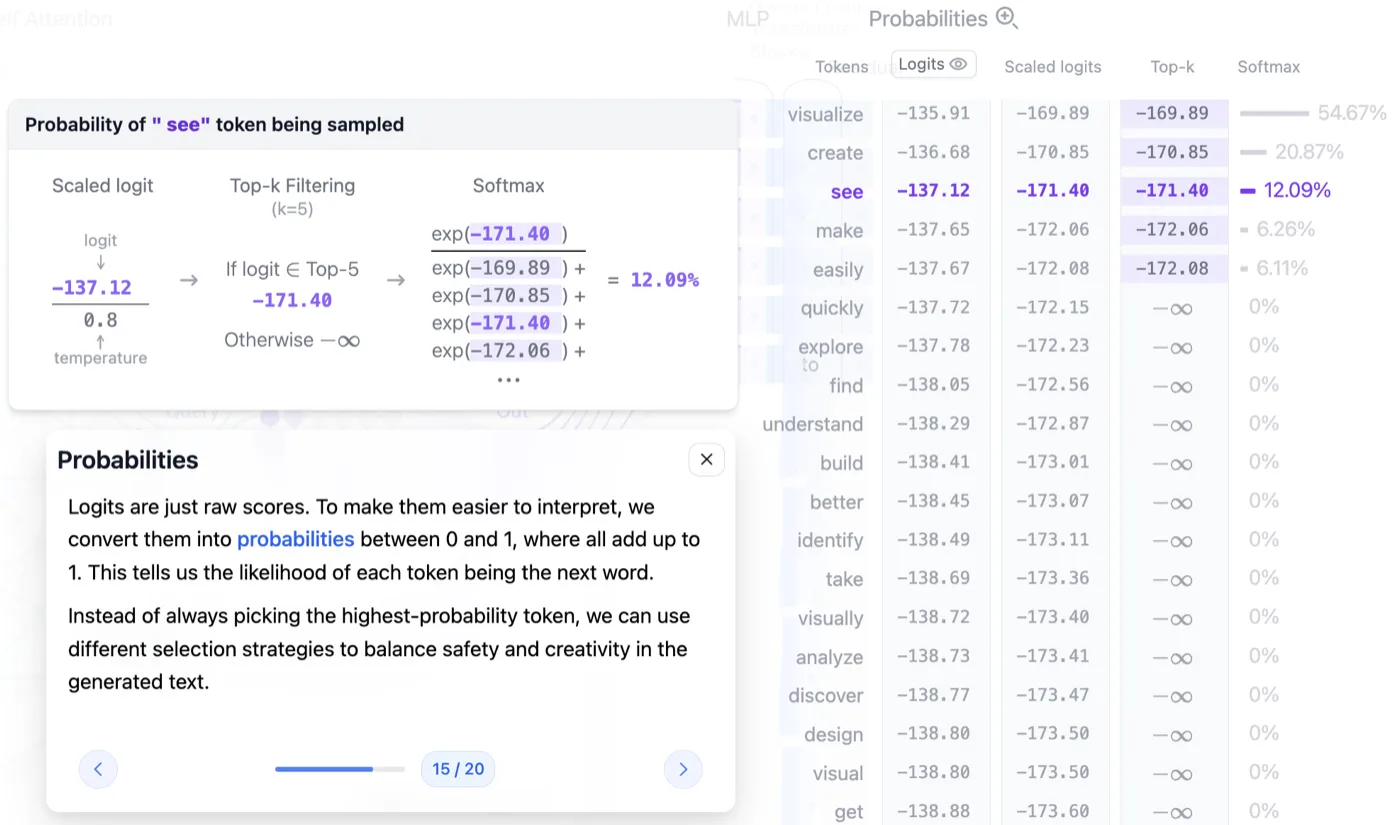
Task: Click the 20.87% softmax bar for create
Action: pos(1253,152)
